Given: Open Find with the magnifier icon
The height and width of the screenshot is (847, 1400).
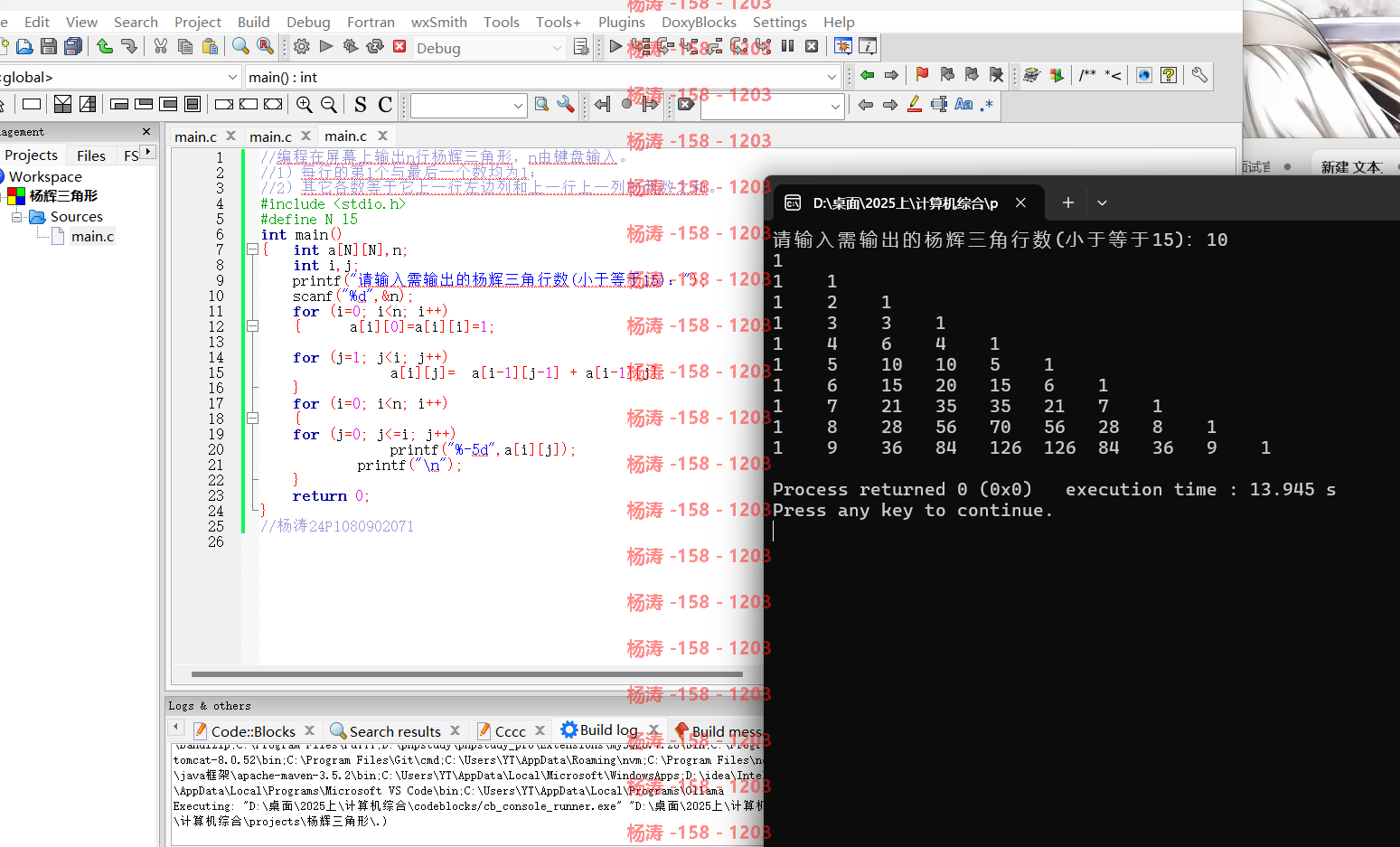Looking at the screenshot, I should tap(240, 46).
